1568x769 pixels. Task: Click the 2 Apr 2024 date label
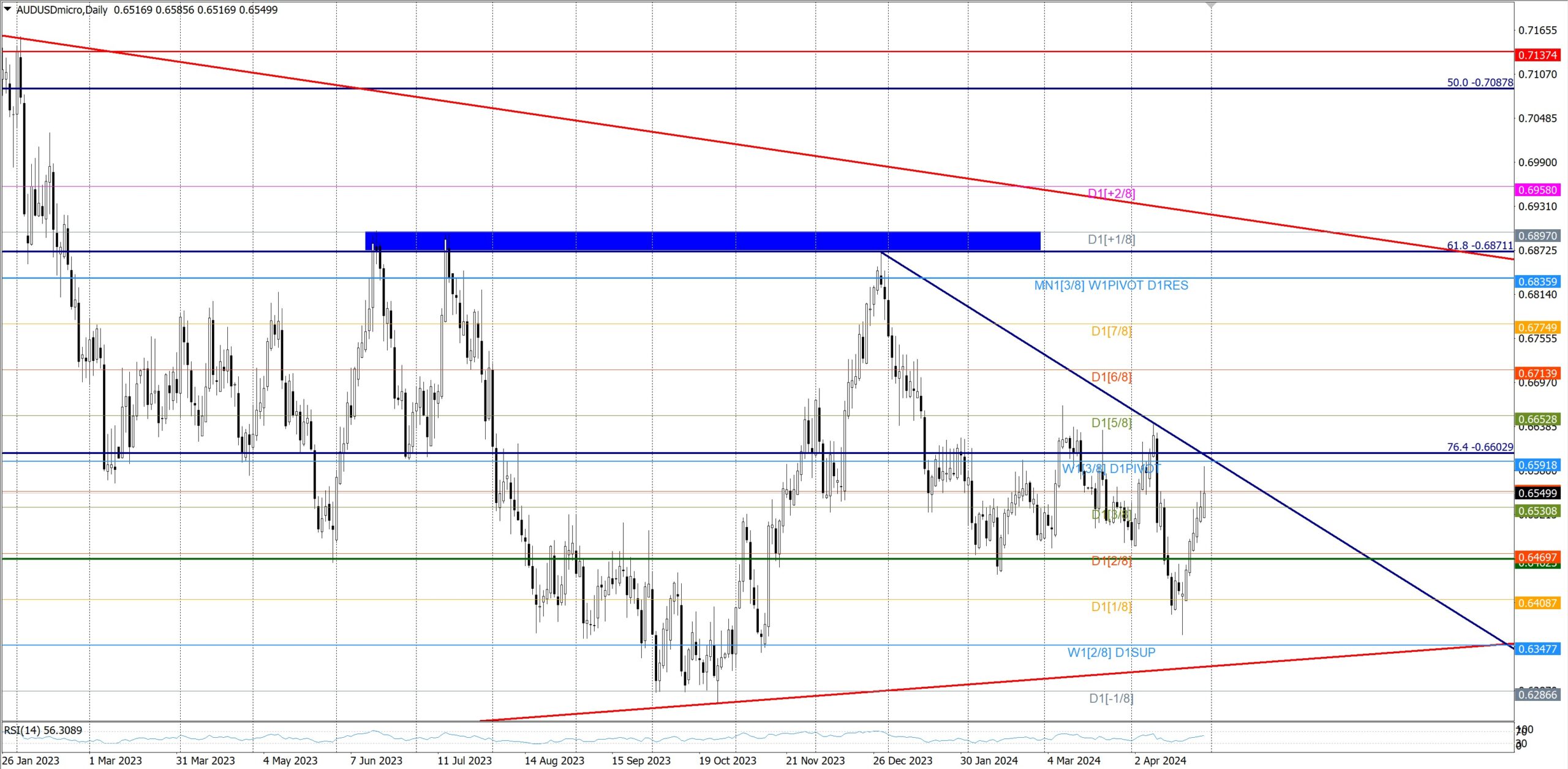[x=1159, y=760]
